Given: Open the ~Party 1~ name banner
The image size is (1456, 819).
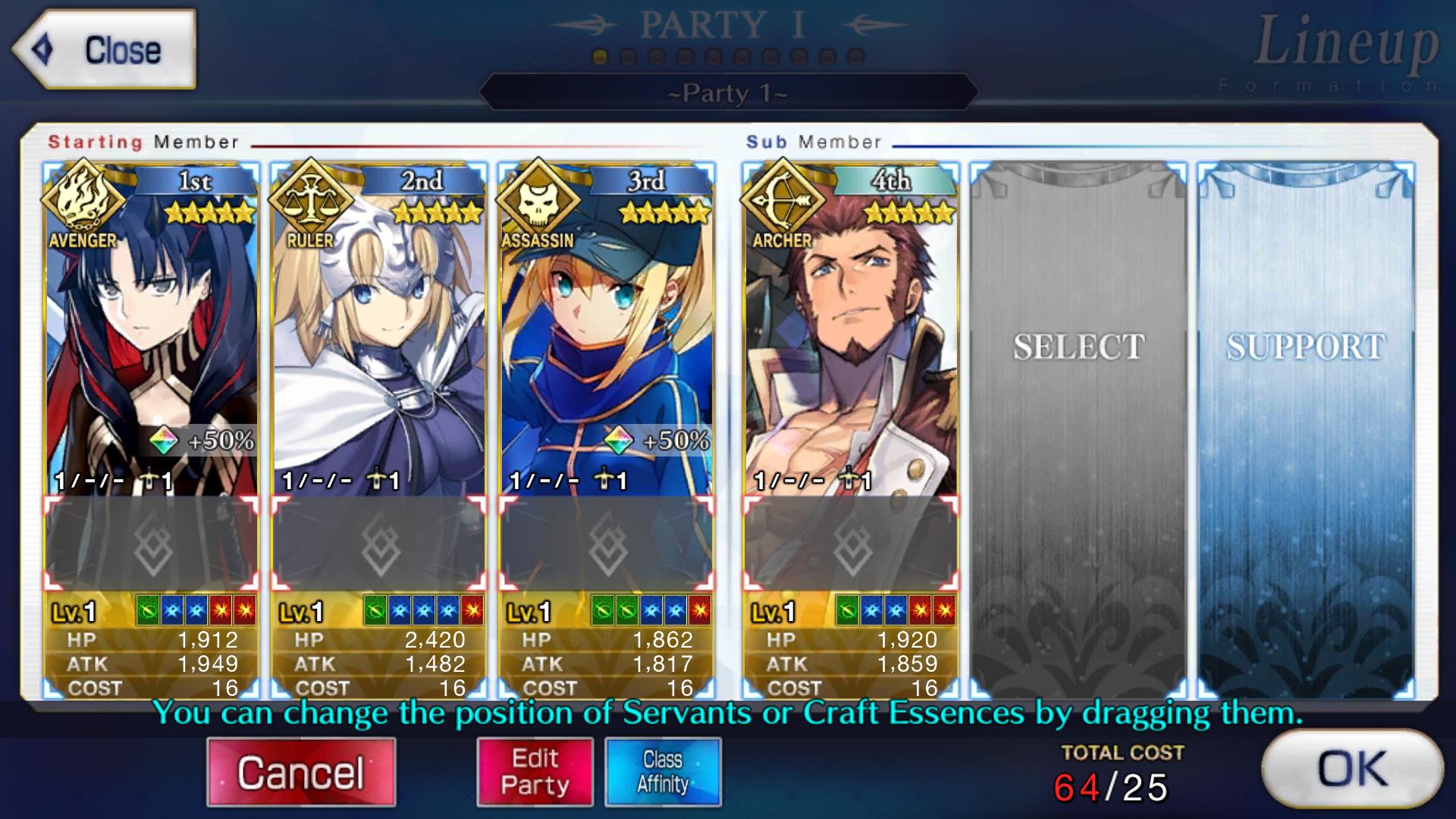Looking at the screenshot, I should pyautogui.click(x=728, y=93).
